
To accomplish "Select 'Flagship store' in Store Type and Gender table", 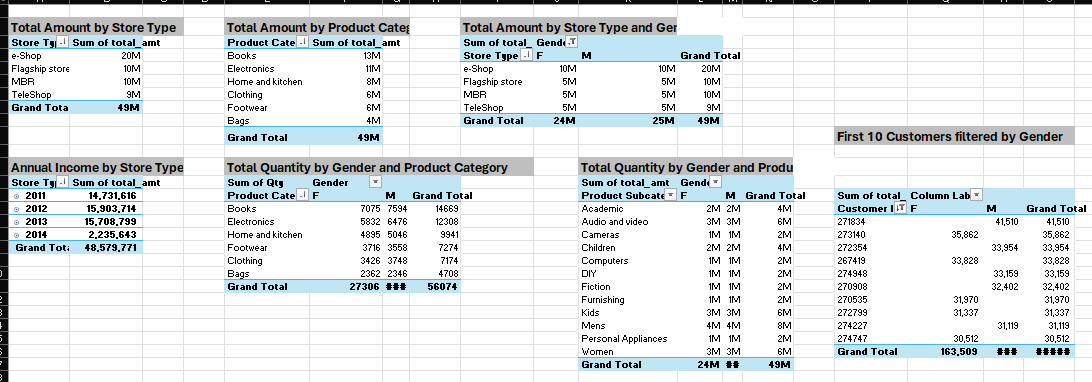I will 497,82.
